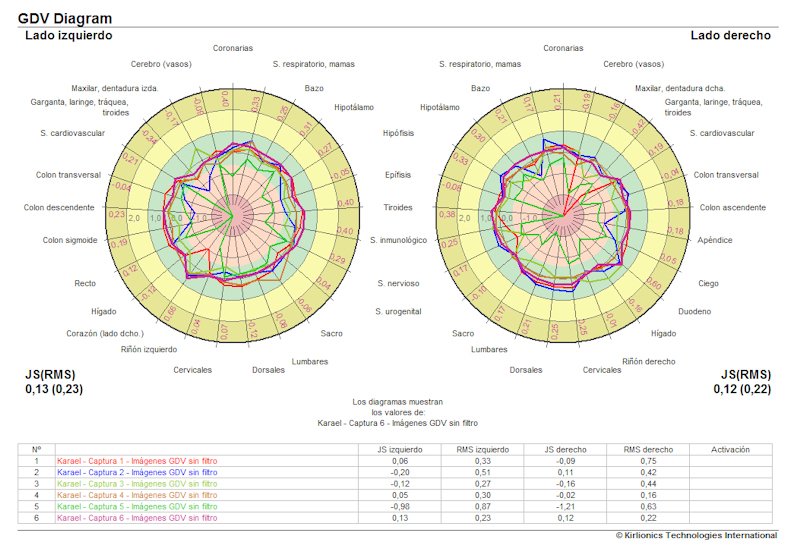Click the Colon descendente label
Image resolution: width=788 pixels, height=549 pixels.
pyautogui.click(x=59, y=208)
